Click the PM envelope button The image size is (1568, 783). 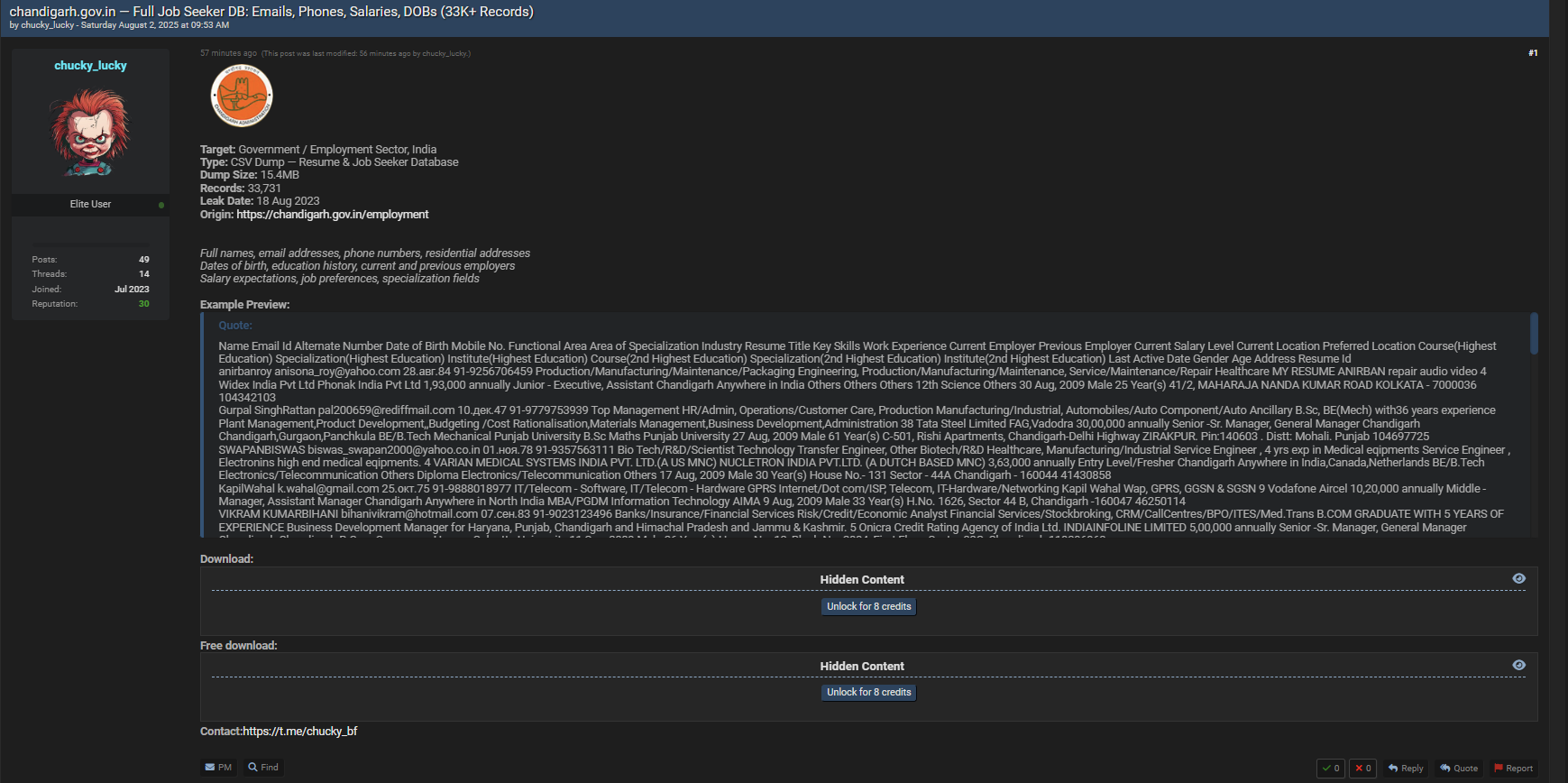click(x=218, y=768)
